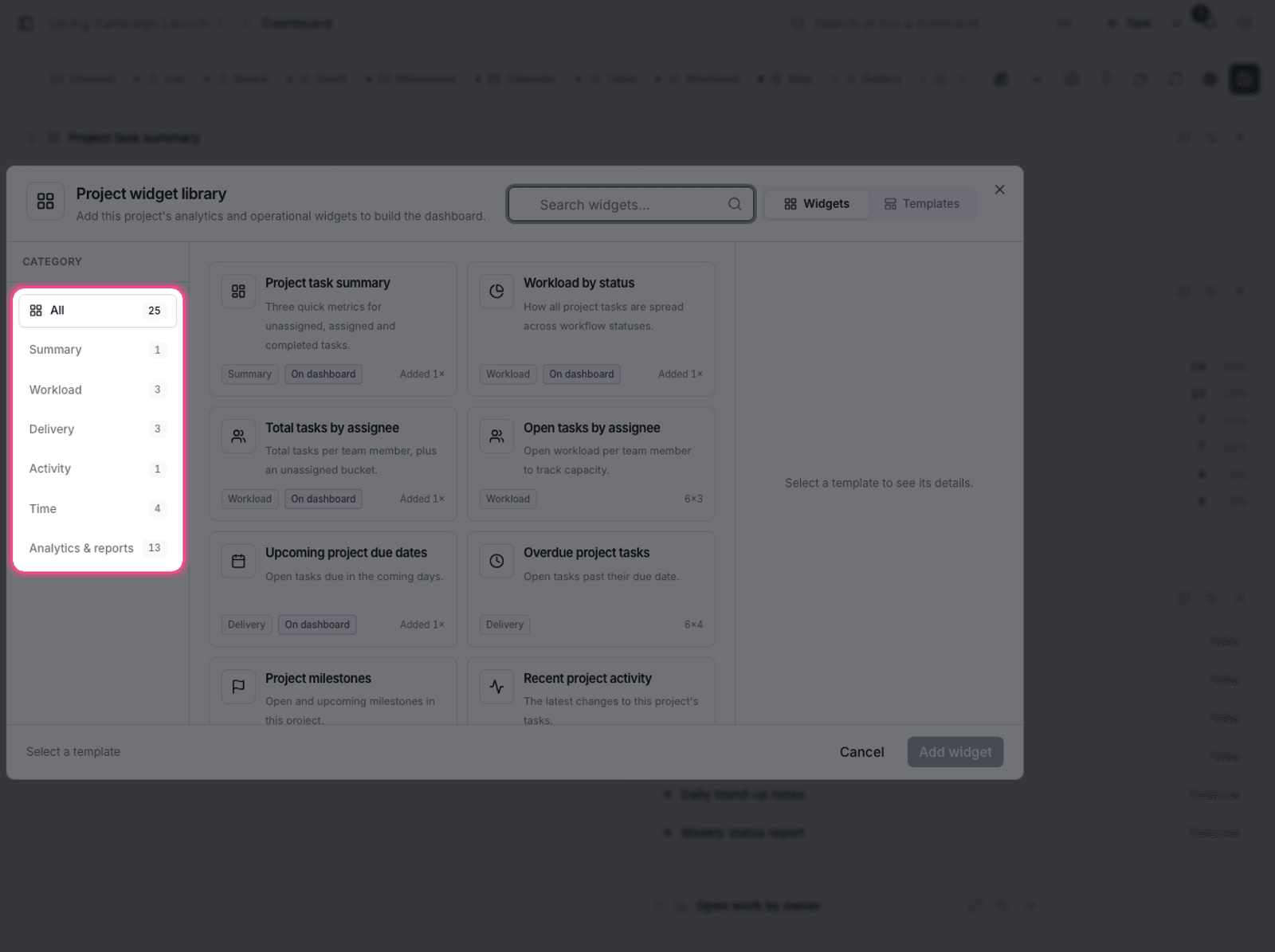Click On dashboard badge on Workload by status
The width and height of the screenshot is (1275, 952).
pos(582,374)
